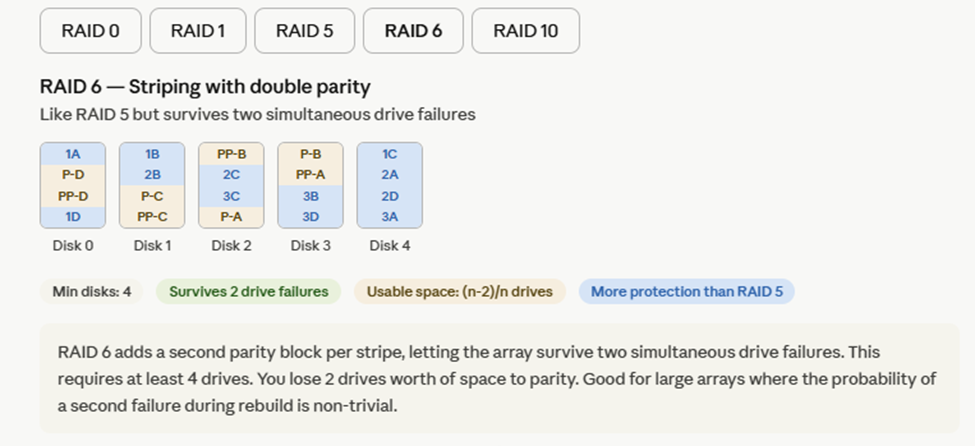Select the RAID 1 tab
975x446 pixels.
pos(198,31)
